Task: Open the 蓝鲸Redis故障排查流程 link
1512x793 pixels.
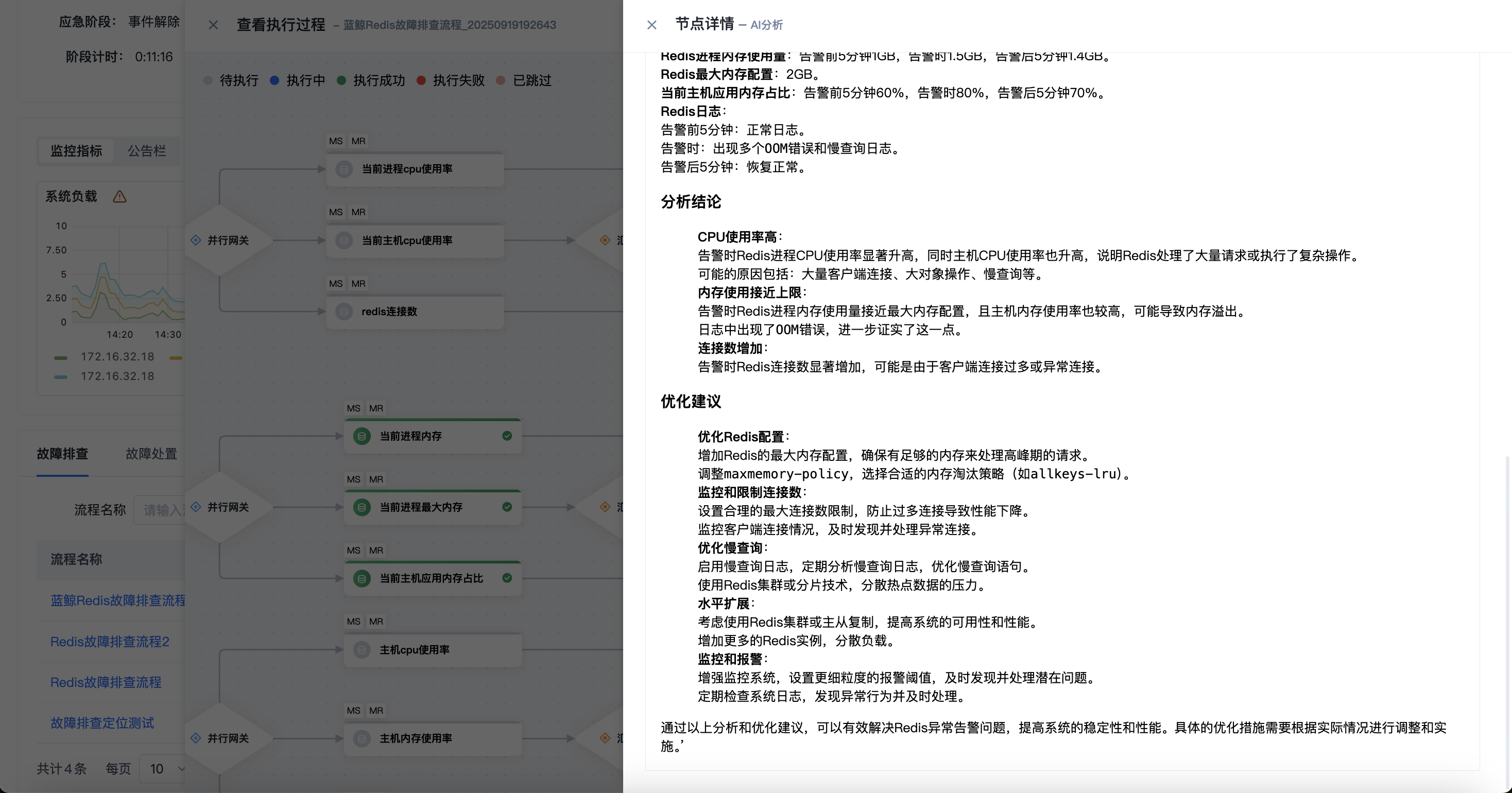Action: coord(117,600)
